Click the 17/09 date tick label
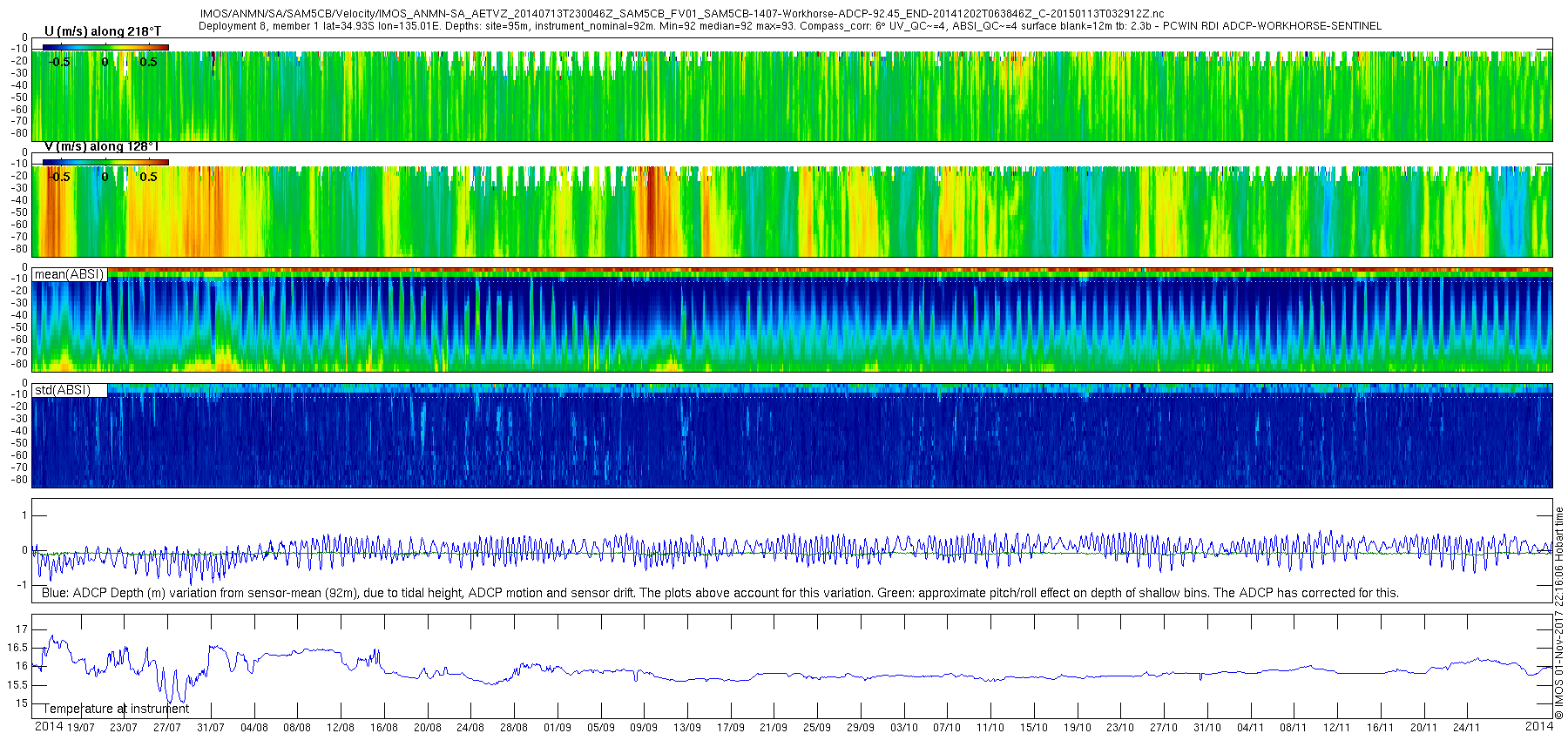This screenshot has height=740, width=1568. tap(730, 727)
